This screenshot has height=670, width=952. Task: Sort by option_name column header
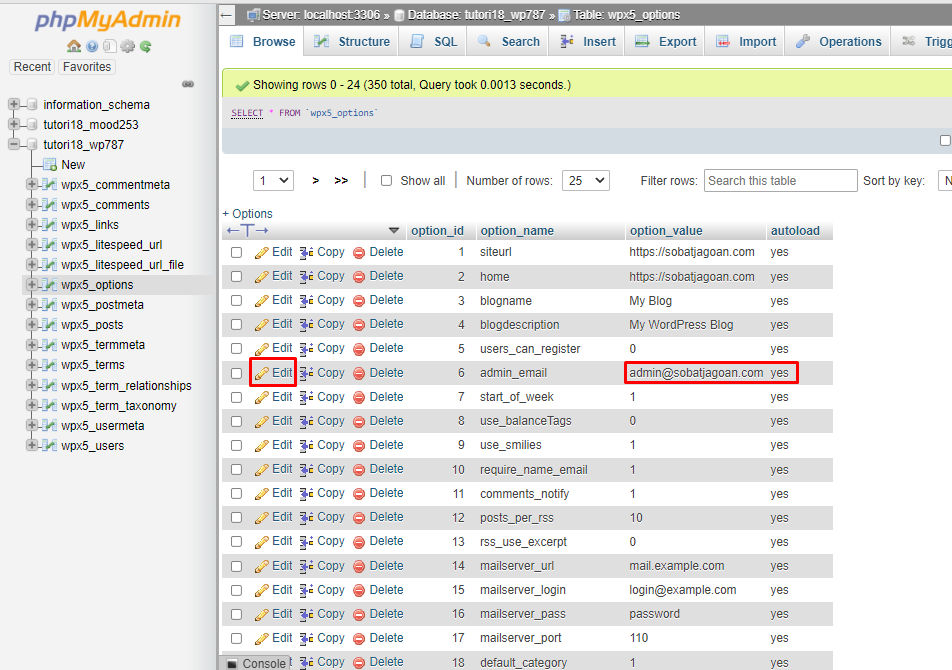(x=517, y=231)
